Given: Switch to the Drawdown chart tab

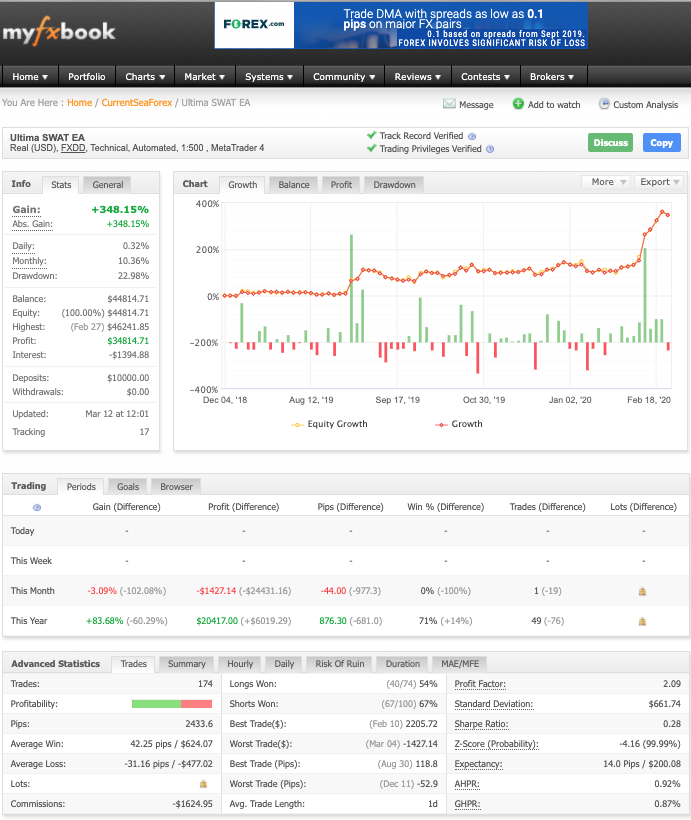Looking at the screenshot, I should point(394,185).
